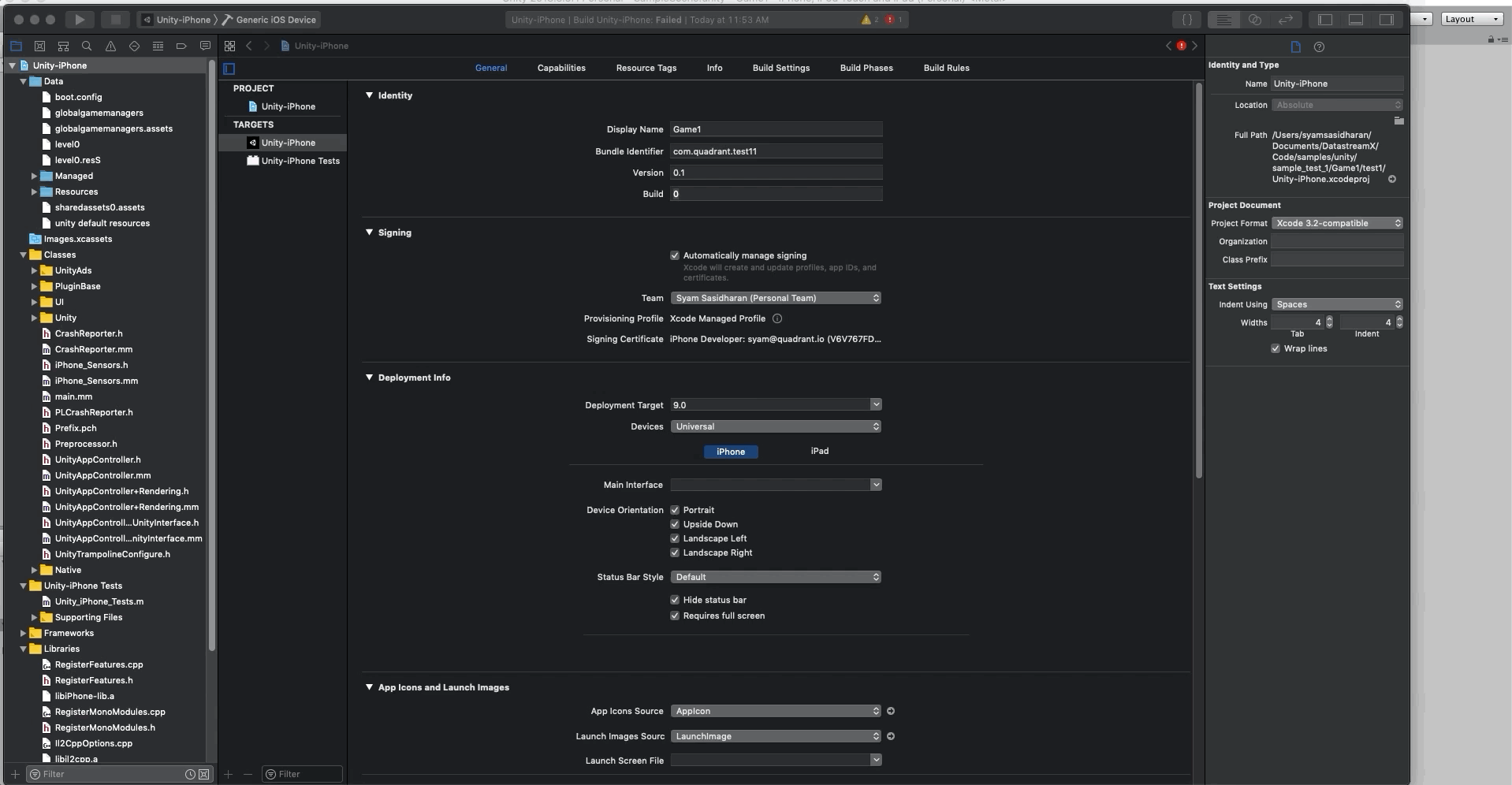
Task: Uncheck Automatically manage signing
Action: pos(675,255)
